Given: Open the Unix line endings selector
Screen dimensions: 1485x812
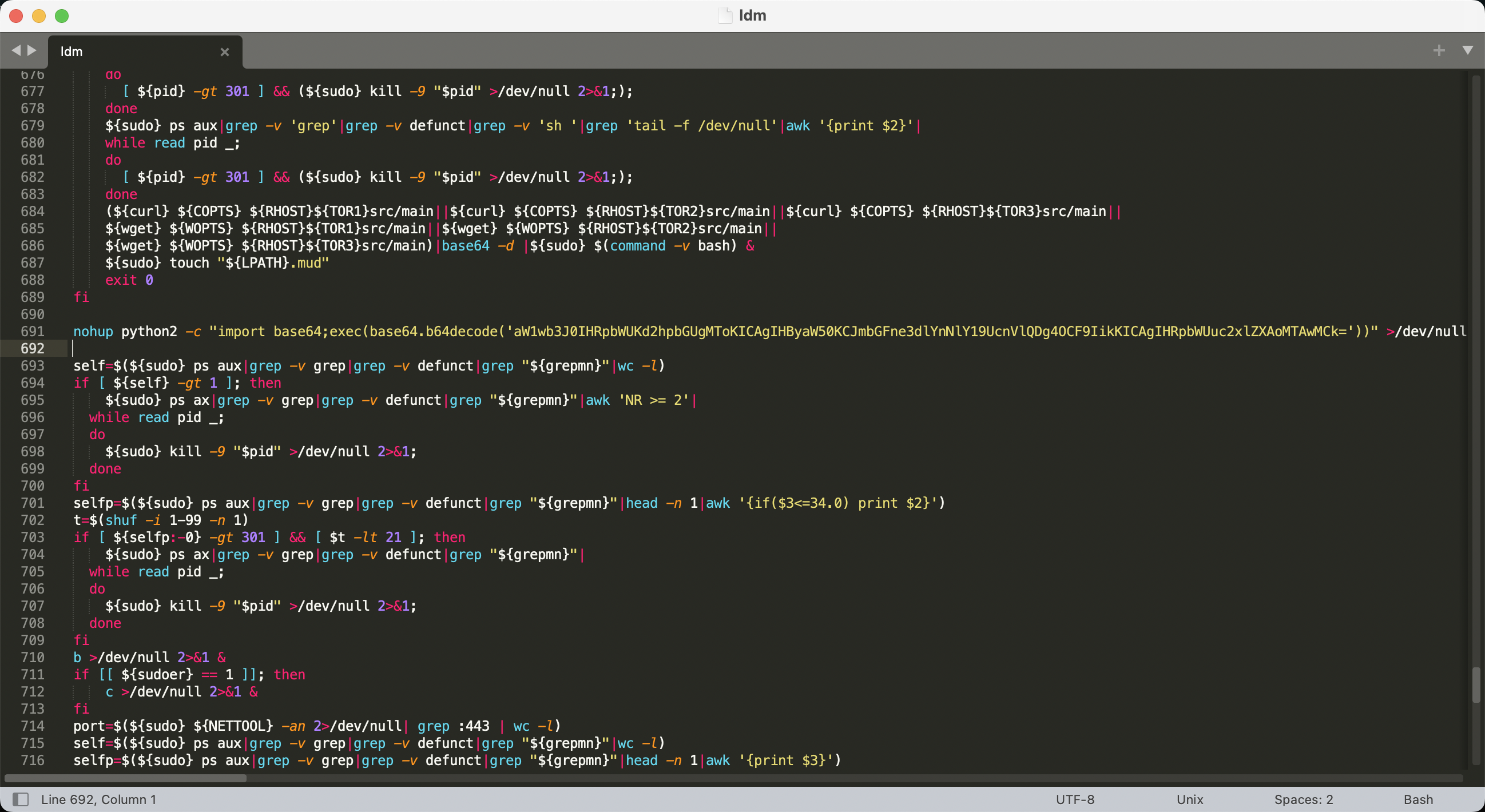Looking at the screenshot, I should pos(1190,799).
